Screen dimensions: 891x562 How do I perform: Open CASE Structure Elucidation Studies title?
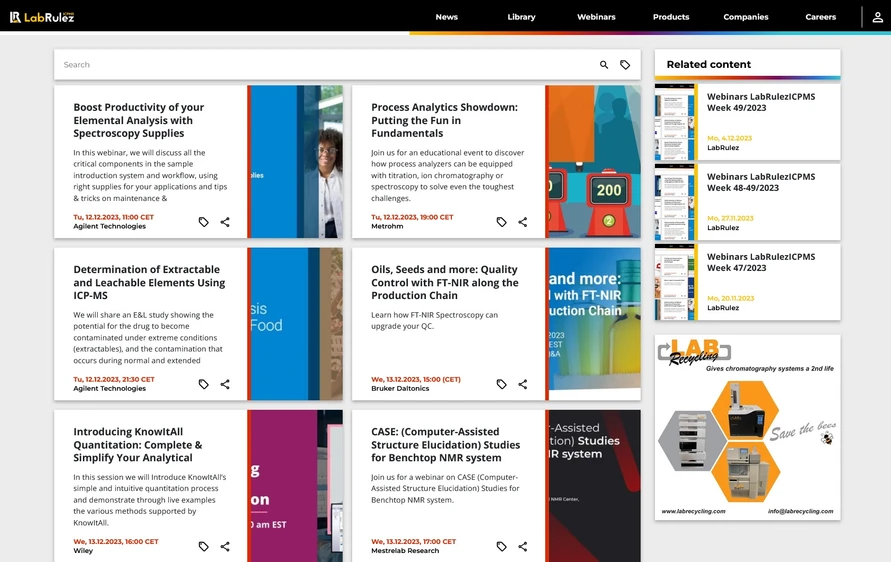click(x=446, y=444)
